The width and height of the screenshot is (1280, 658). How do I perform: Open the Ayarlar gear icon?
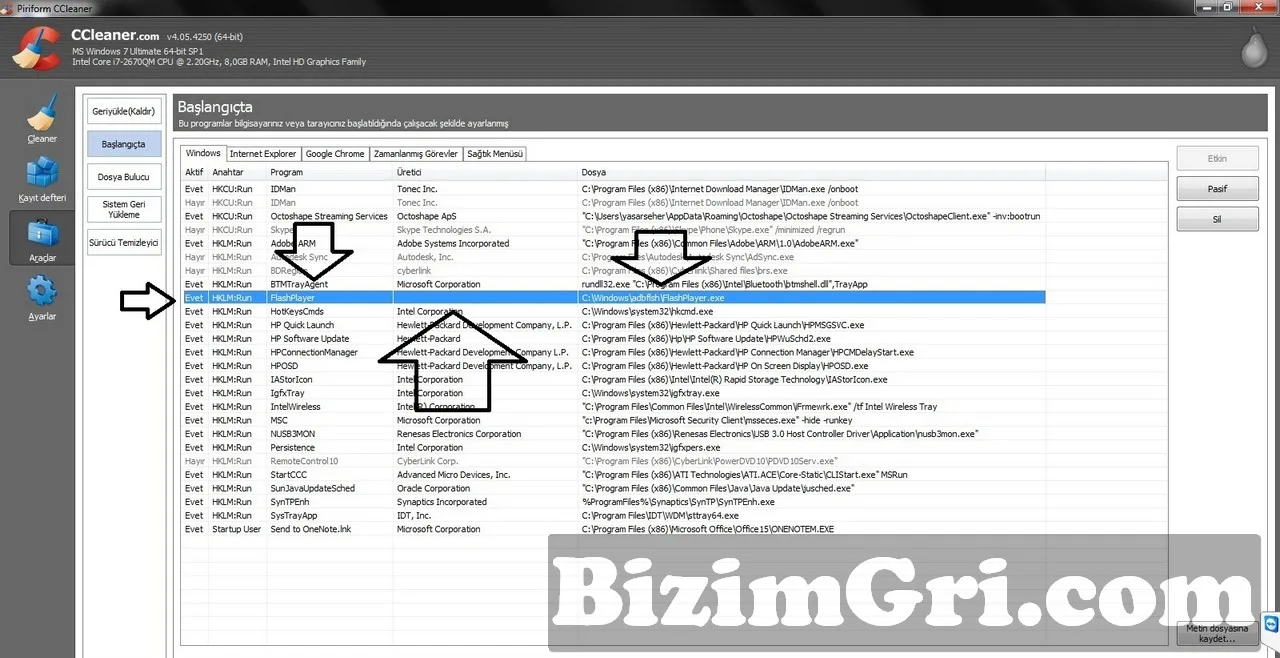click(42, 299)
